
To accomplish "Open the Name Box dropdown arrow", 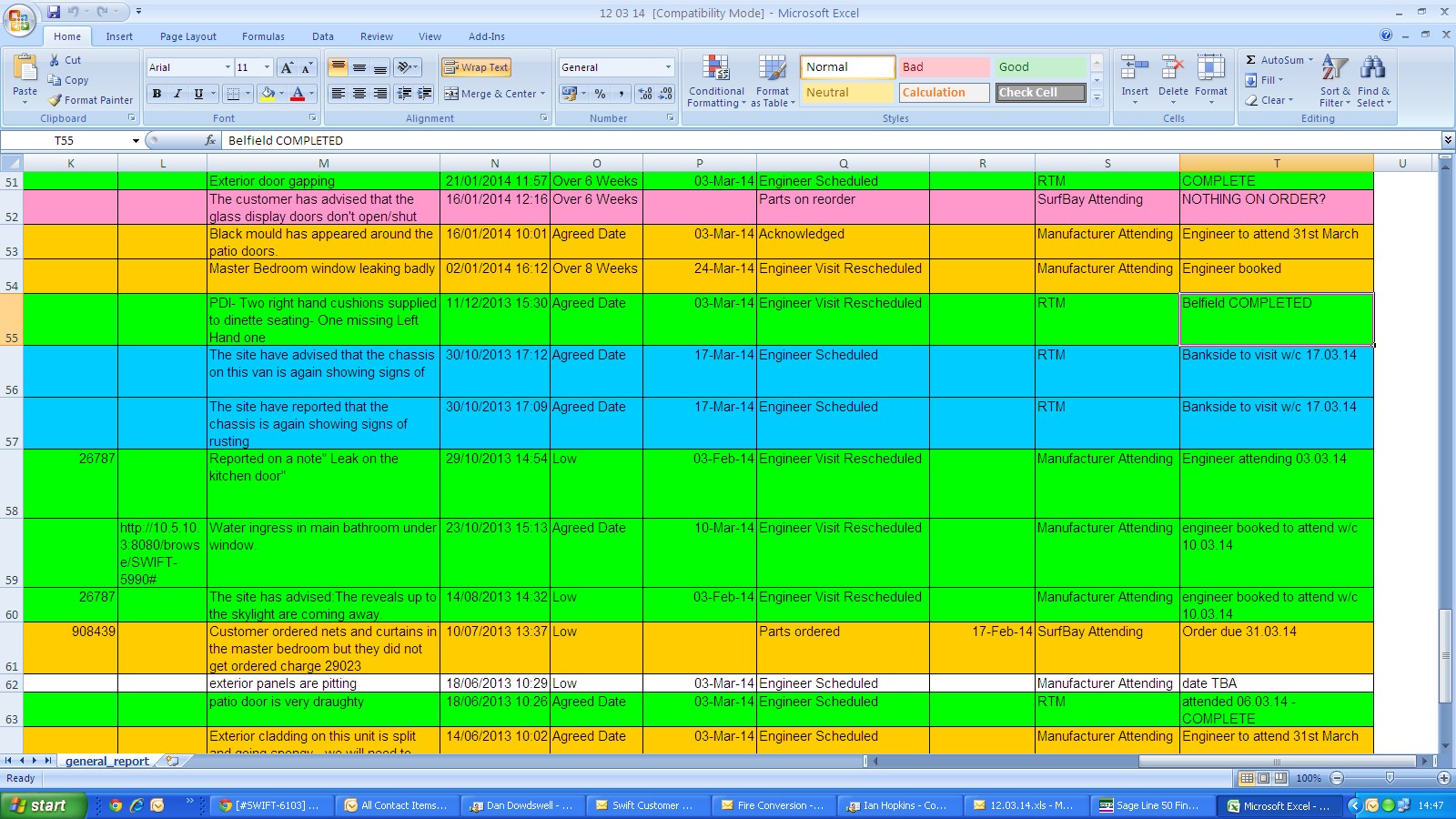I will click(x=136, y=141).
